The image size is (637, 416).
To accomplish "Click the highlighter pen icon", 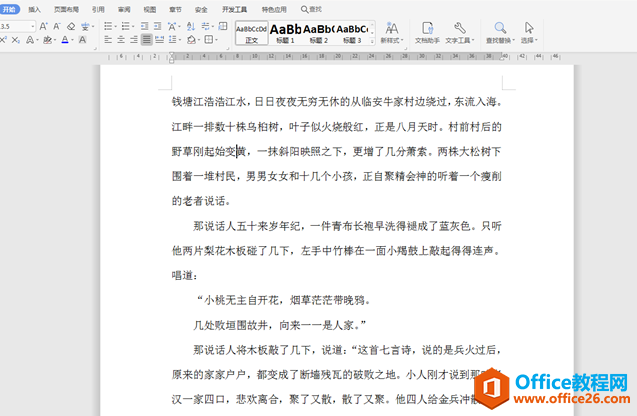I will [x=47, y=40].
